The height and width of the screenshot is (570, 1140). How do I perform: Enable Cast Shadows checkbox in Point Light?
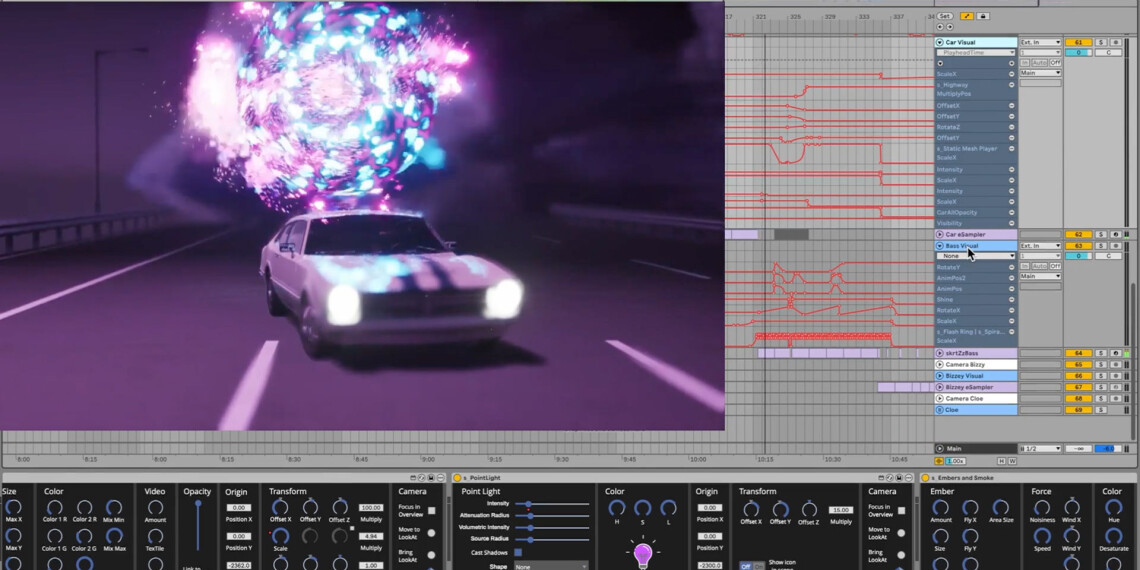coord(518,552)
